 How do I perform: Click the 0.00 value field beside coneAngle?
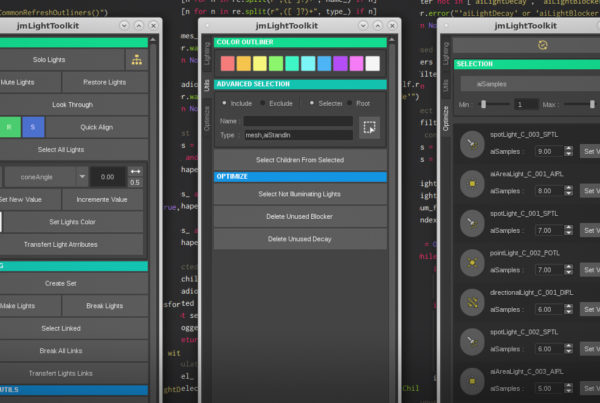(x=108, y=177)
